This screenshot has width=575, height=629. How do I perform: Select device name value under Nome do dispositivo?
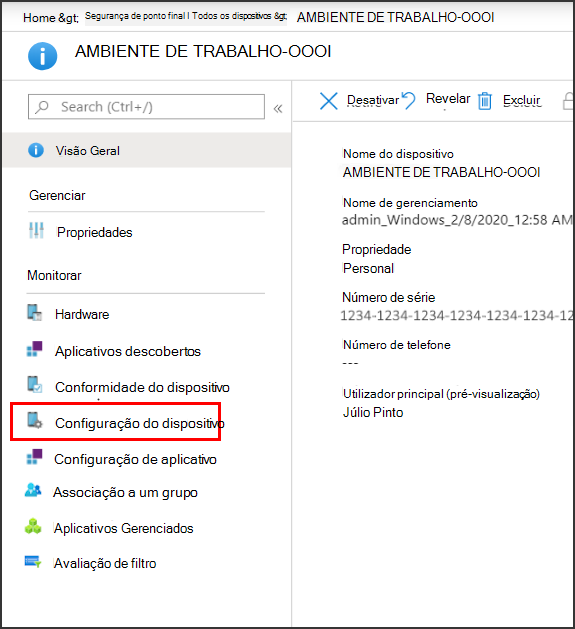(441, 172)
